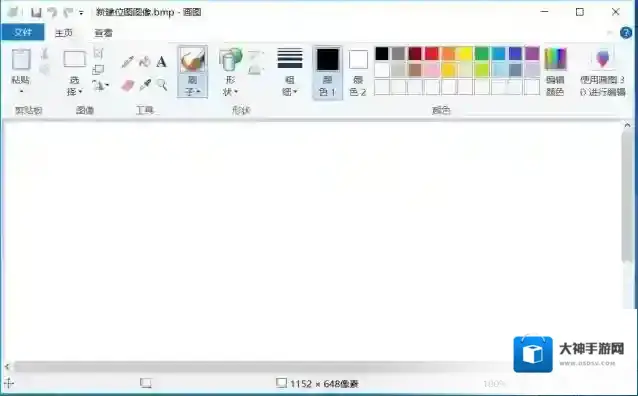
Task: Collapse the ribbon with the chevron
Action: click(x=610, y=33)
